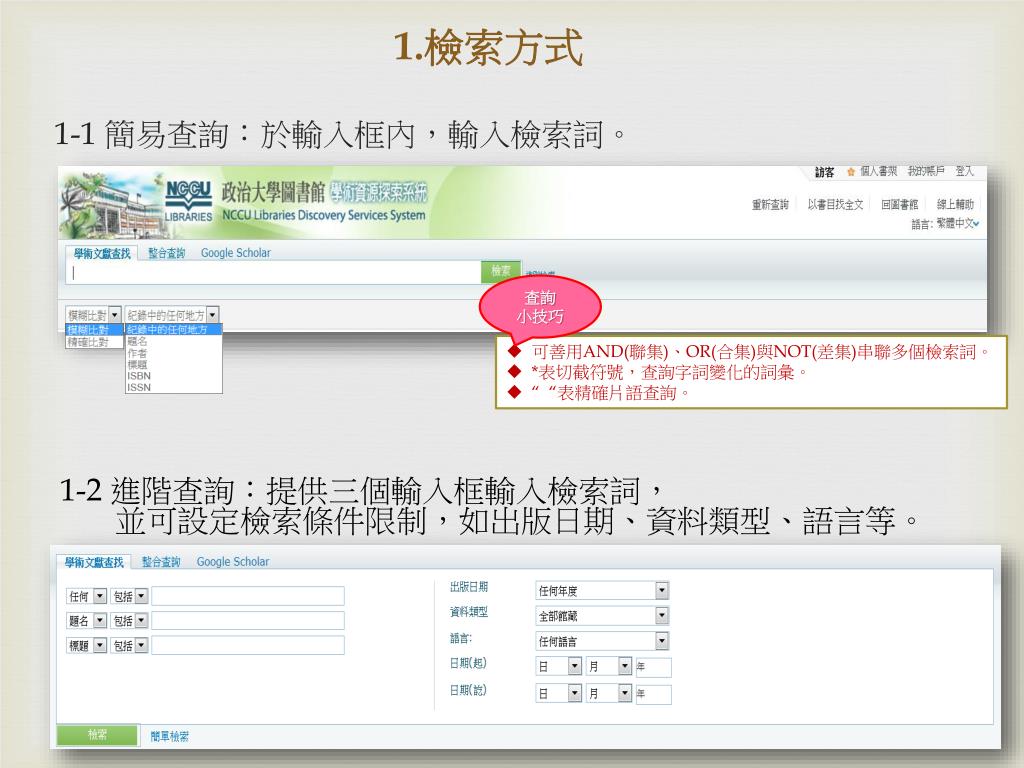The height and width of the screenshot is (768, 1024).
Task: Choose 作者 from the open field list
Action: pos(137,353)
